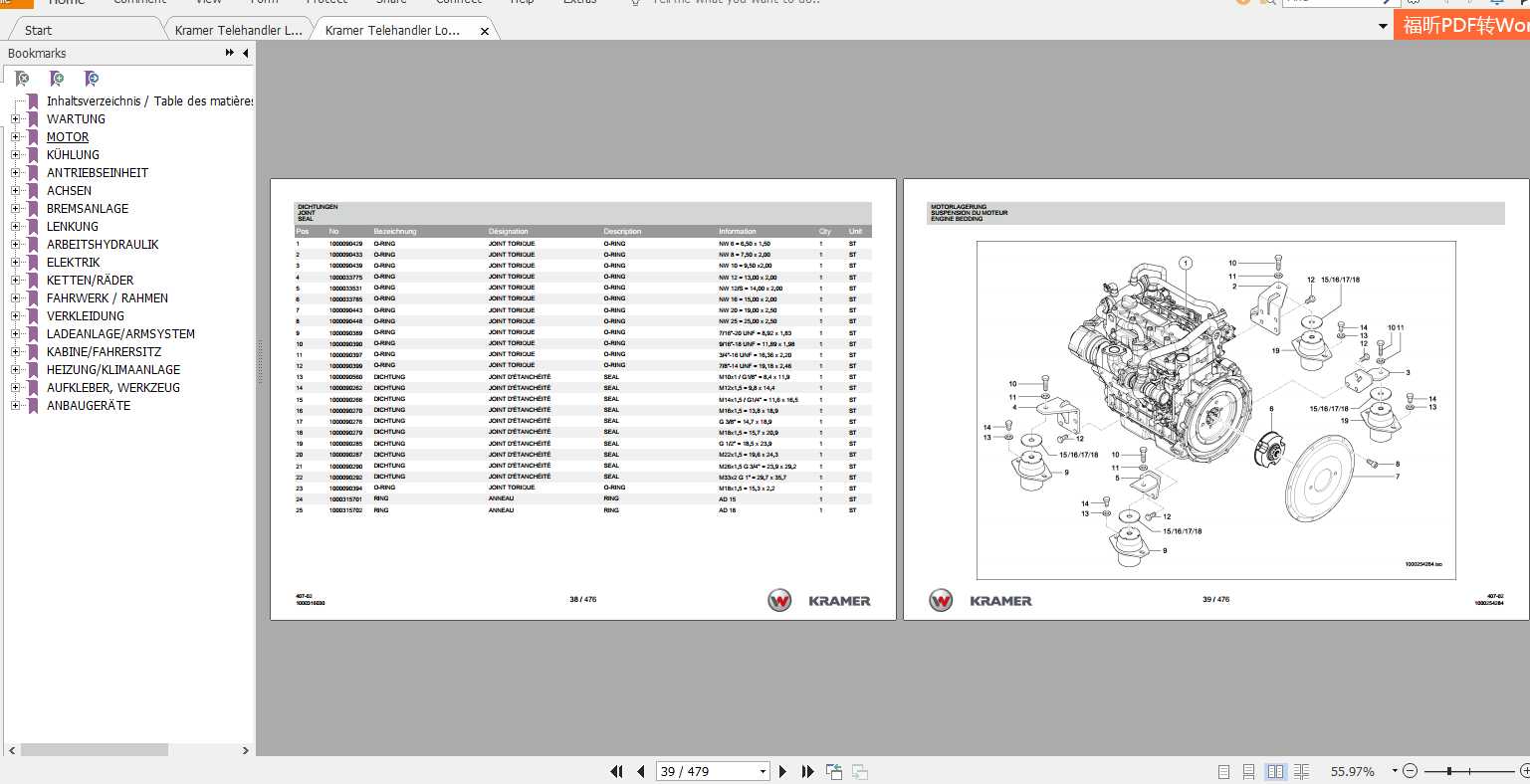Click the bookmark panel scroll-left arrow
Image resolution: width=1530 pixels, height=784 pixels.
10,751
